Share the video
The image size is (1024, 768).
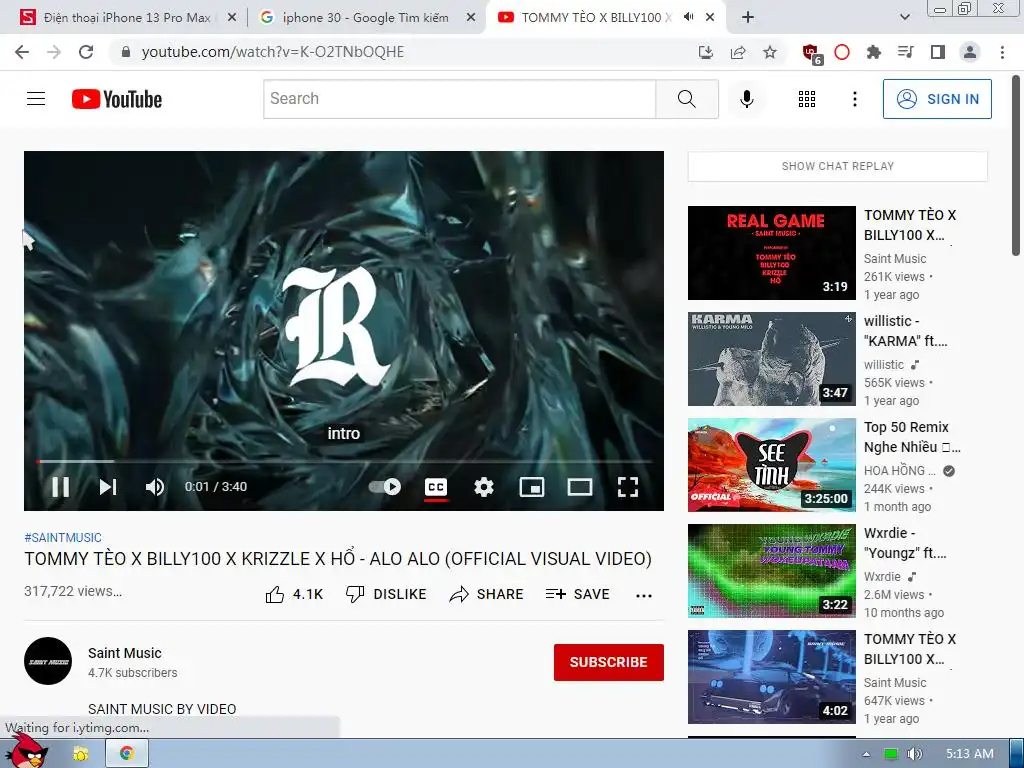[487, 594]
